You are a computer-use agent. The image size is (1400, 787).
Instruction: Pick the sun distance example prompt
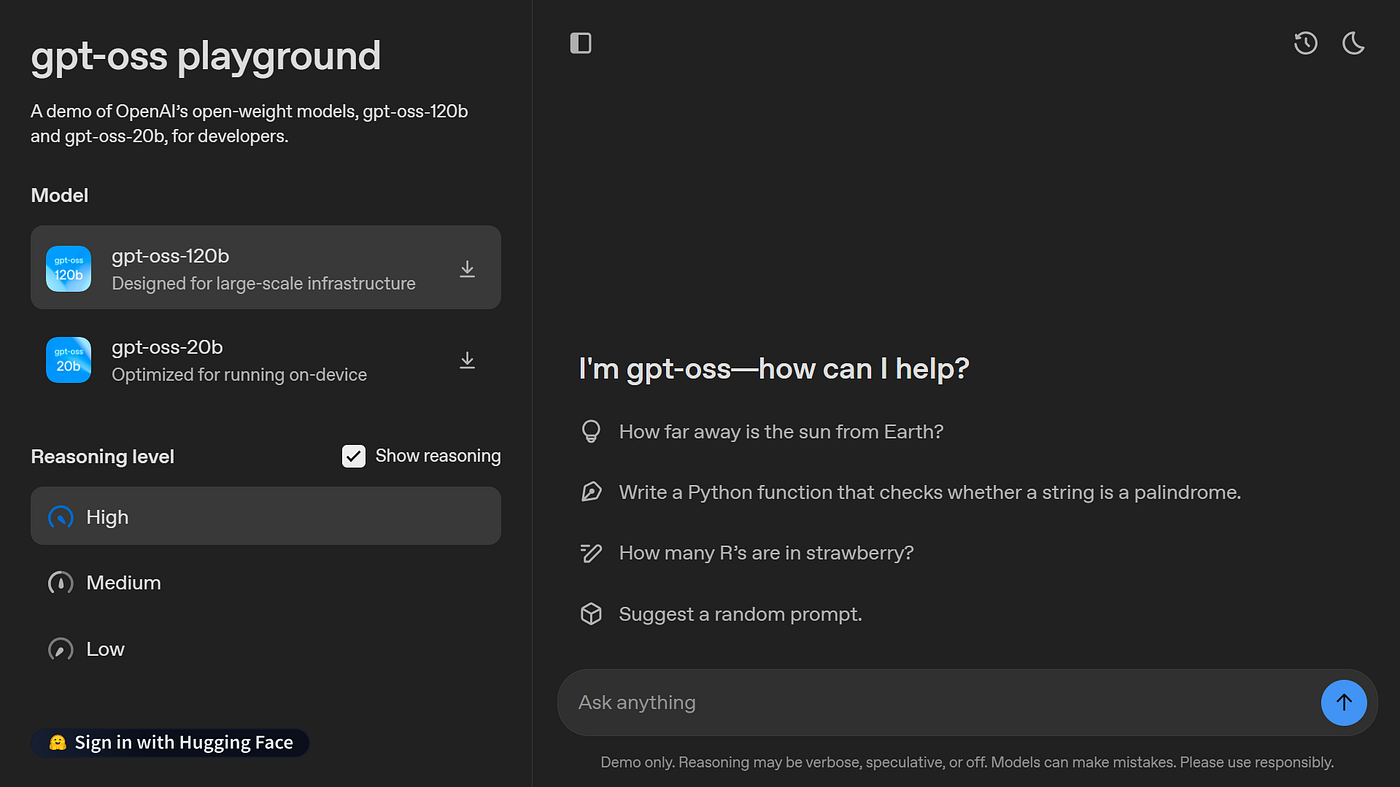click(781, 431)
